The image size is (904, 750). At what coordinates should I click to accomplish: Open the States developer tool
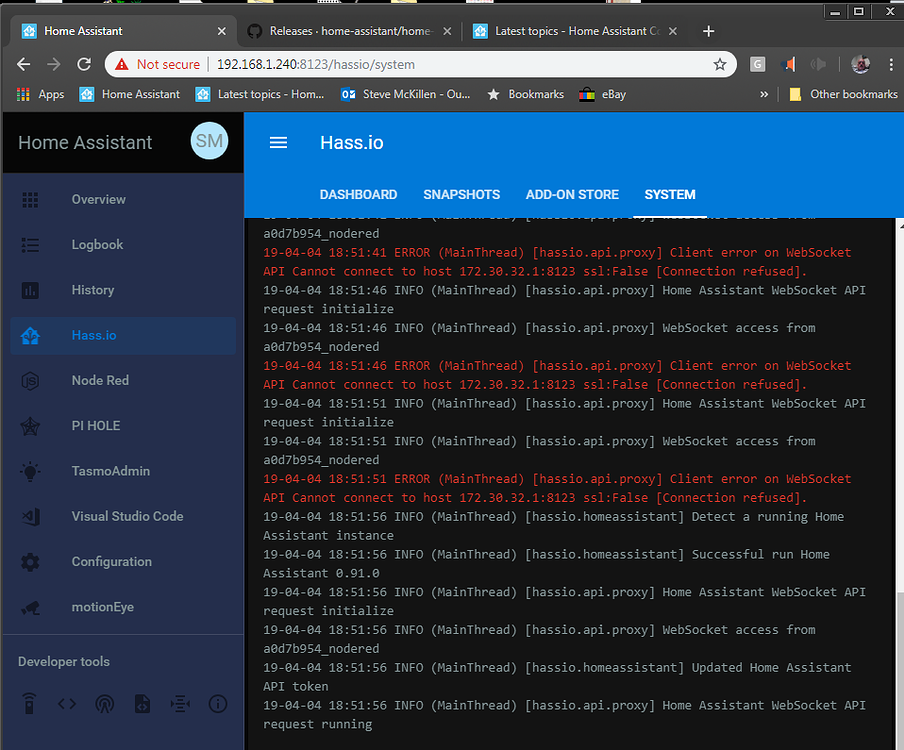pos(66,704)
